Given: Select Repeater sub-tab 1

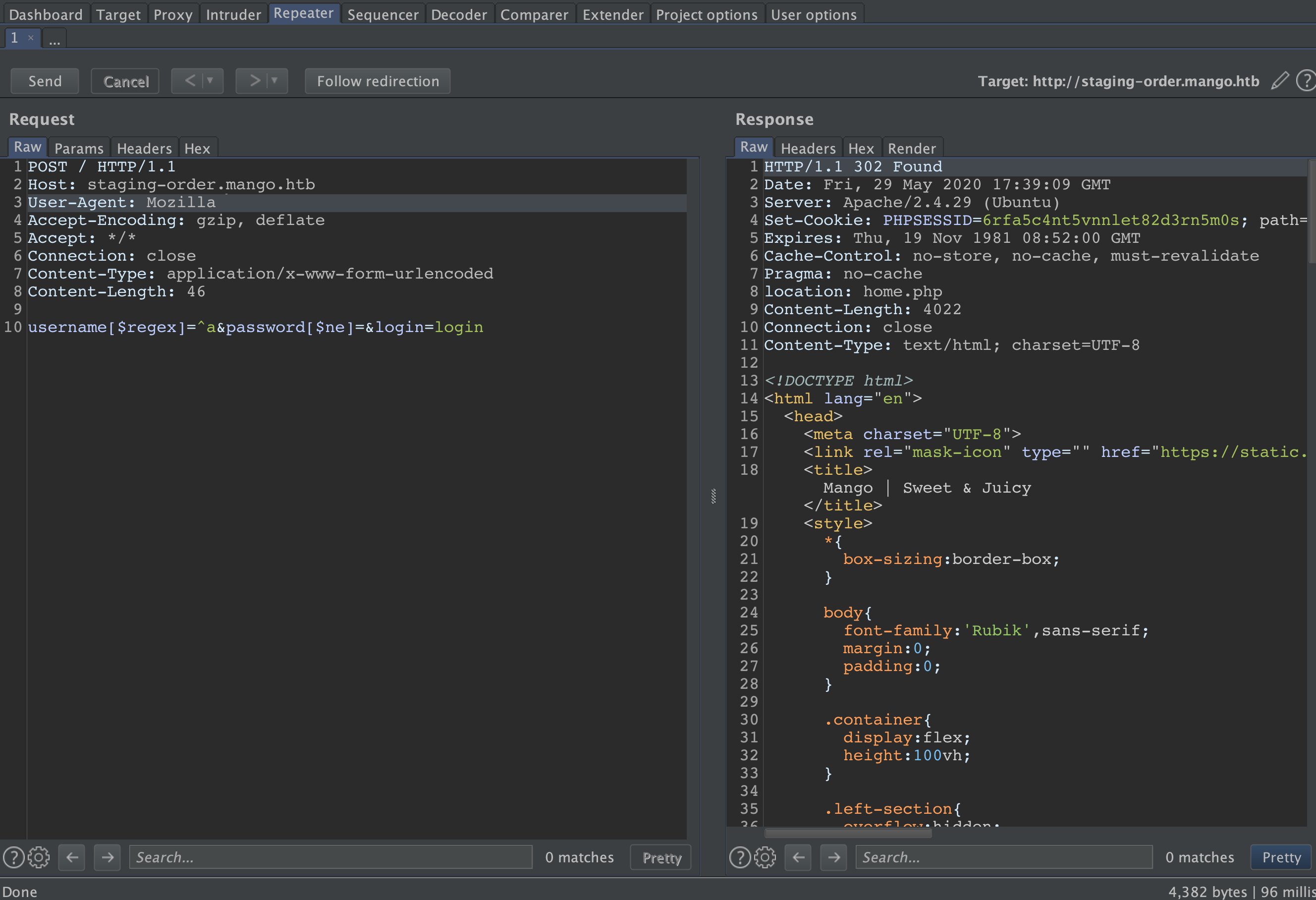Looking at the screenshot, I should [15, 38].
